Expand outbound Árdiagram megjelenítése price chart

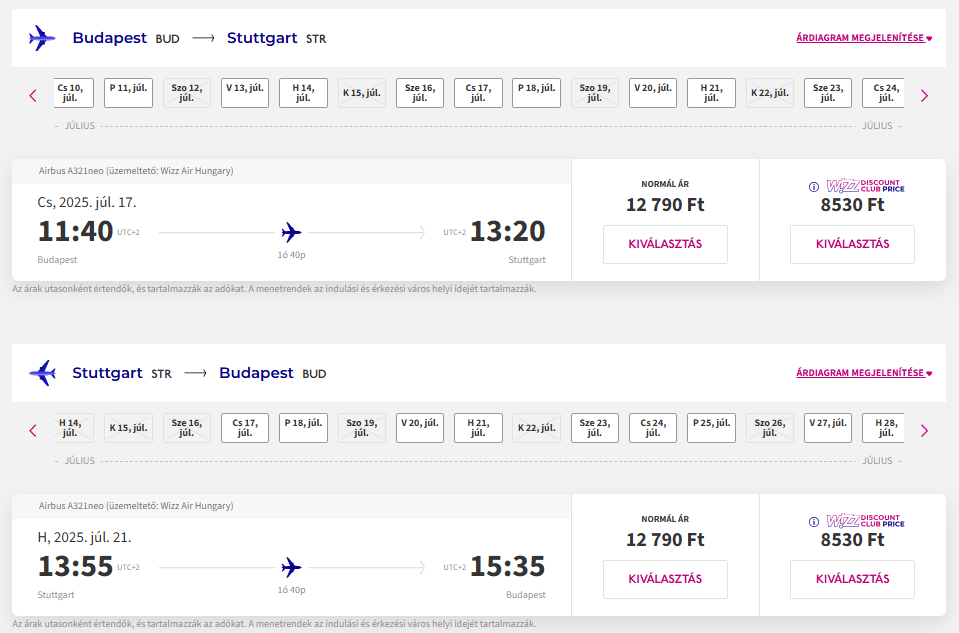[x=864, y=38]
